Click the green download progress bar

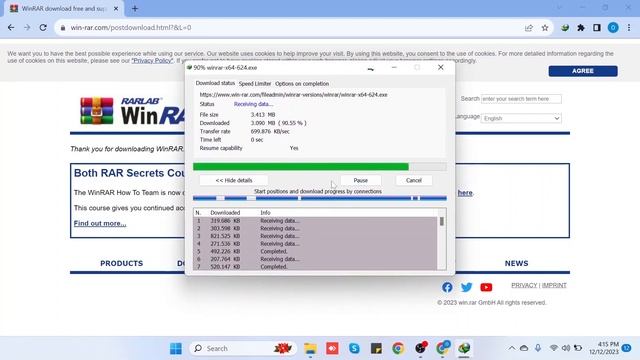(320, 167)
